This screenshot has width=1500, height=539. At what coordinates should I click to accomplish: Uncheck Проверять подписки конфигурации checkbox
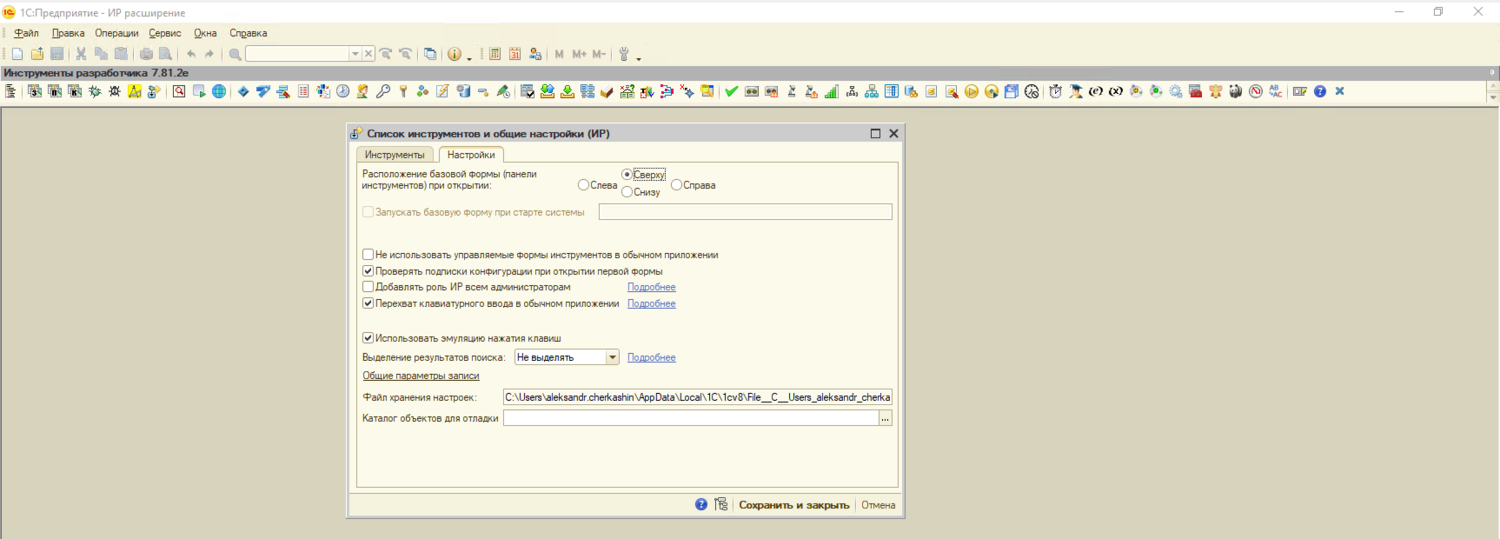click(x=368, y=271)
